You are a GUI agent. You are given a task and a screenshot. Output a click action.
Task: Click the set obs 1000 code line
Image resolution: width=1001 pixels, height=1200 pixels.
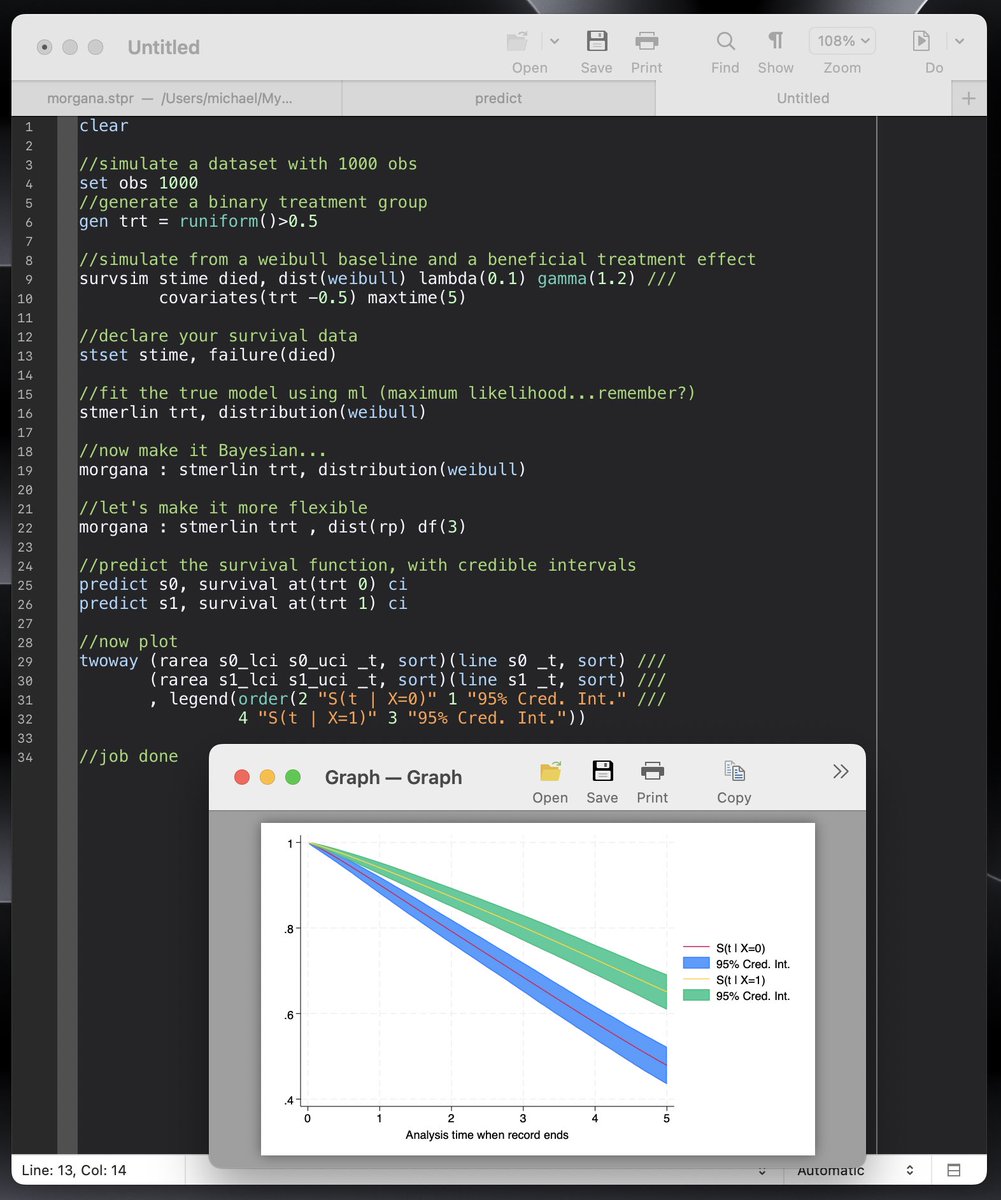click(x=139, y=183)
